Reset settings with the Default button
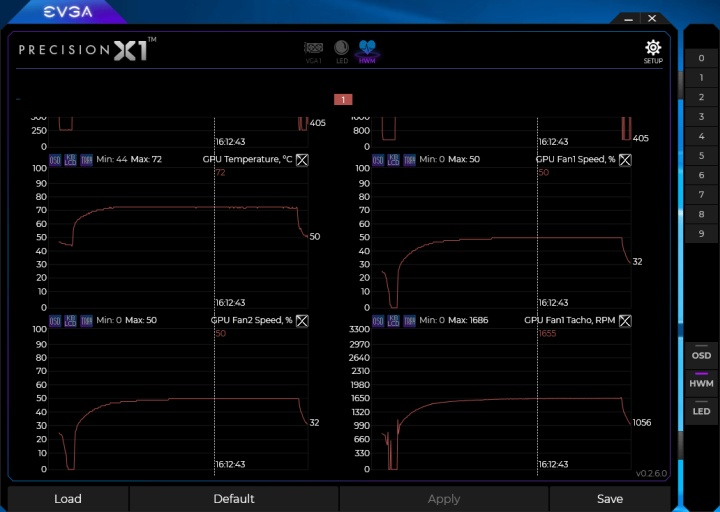Image resolution: width=720 pixels, height=512 pixels. (234, 499)
